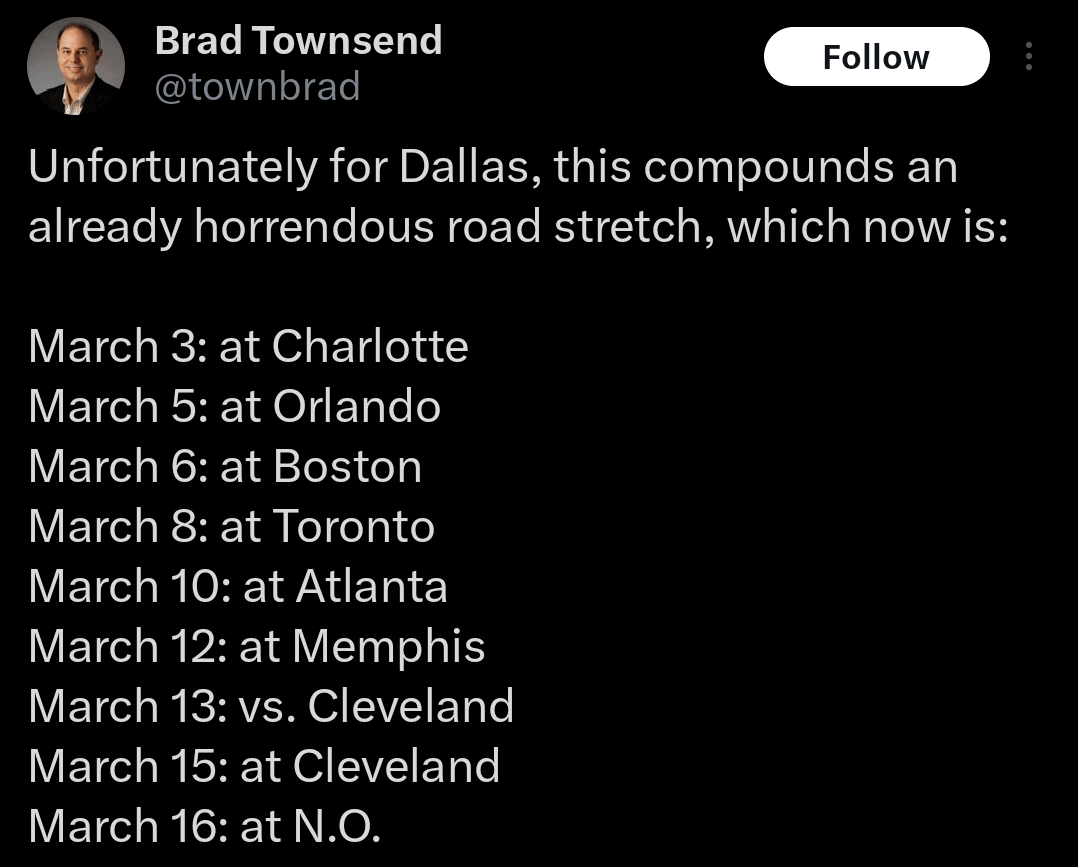This screenshot has width=1078, height=867.
Task: Select the line 'March 10: at Atlanta'
Action: tap(238, 586)
